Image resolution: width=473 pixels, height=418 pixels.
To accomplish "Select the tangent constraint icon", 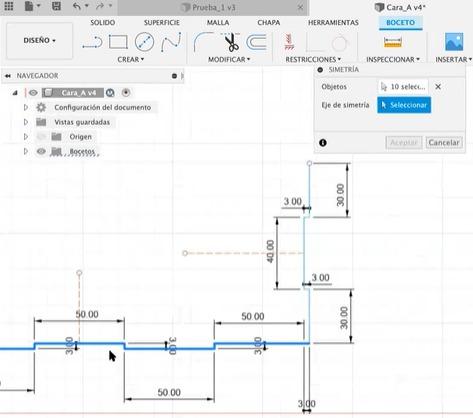I will pyautogui.click(x=339, y=43).
